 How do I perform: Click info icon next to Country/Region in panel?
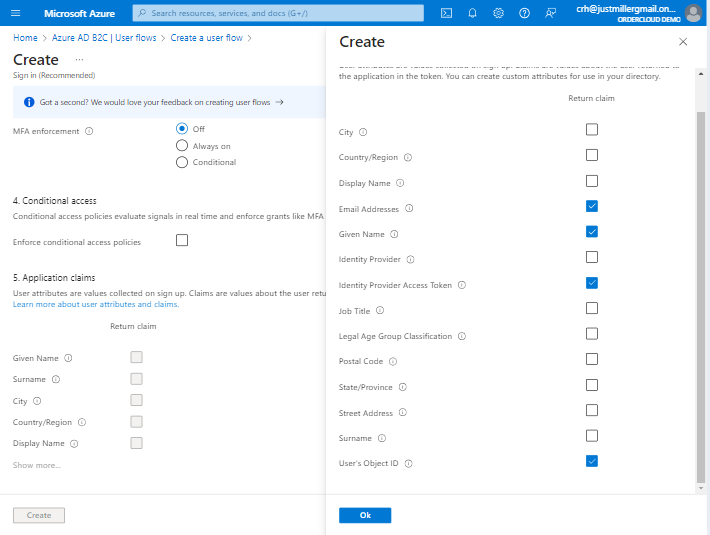click(408, 158)
